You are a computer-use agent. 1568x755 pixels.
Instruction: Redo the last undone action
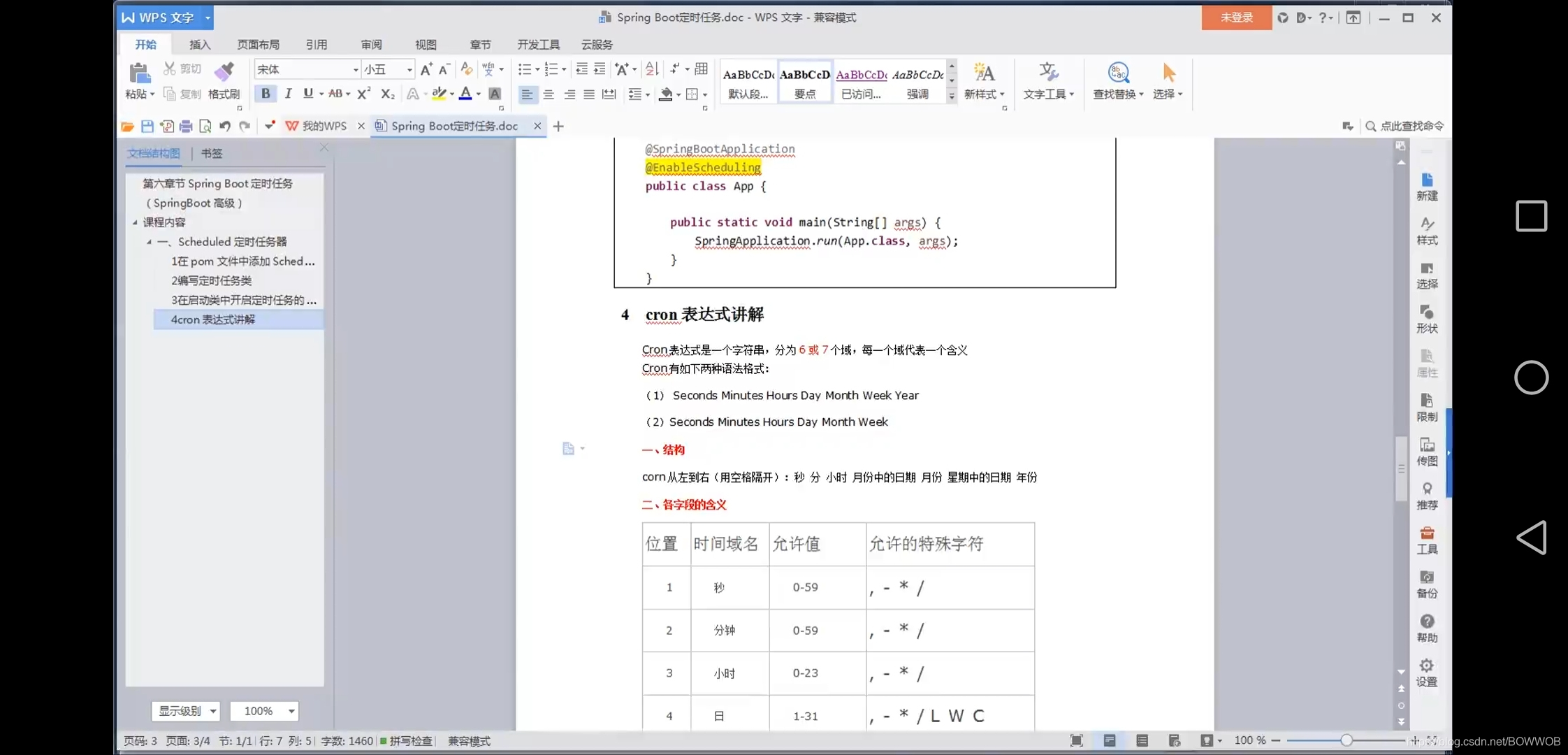click(x=244, y=126)
